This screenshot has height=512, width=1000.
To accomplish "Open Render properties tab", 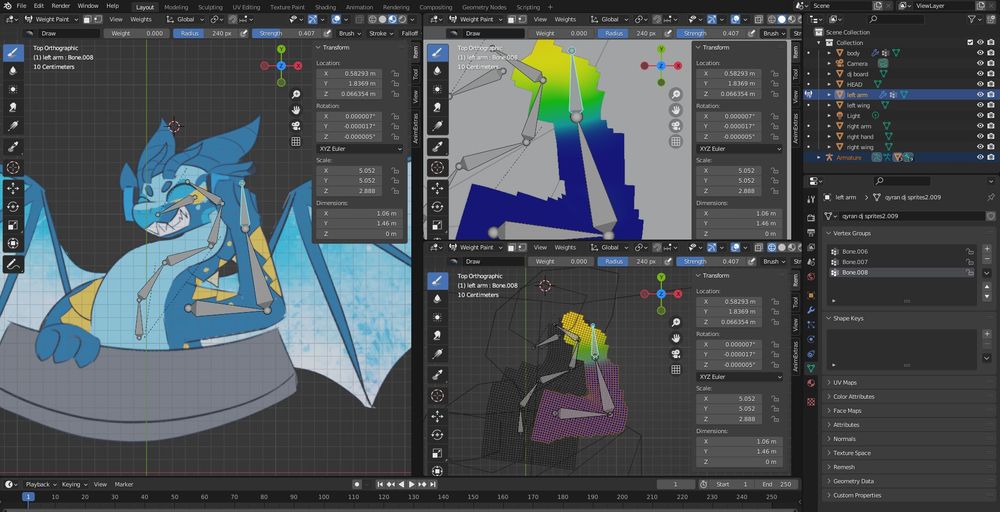I will (811, 217).
